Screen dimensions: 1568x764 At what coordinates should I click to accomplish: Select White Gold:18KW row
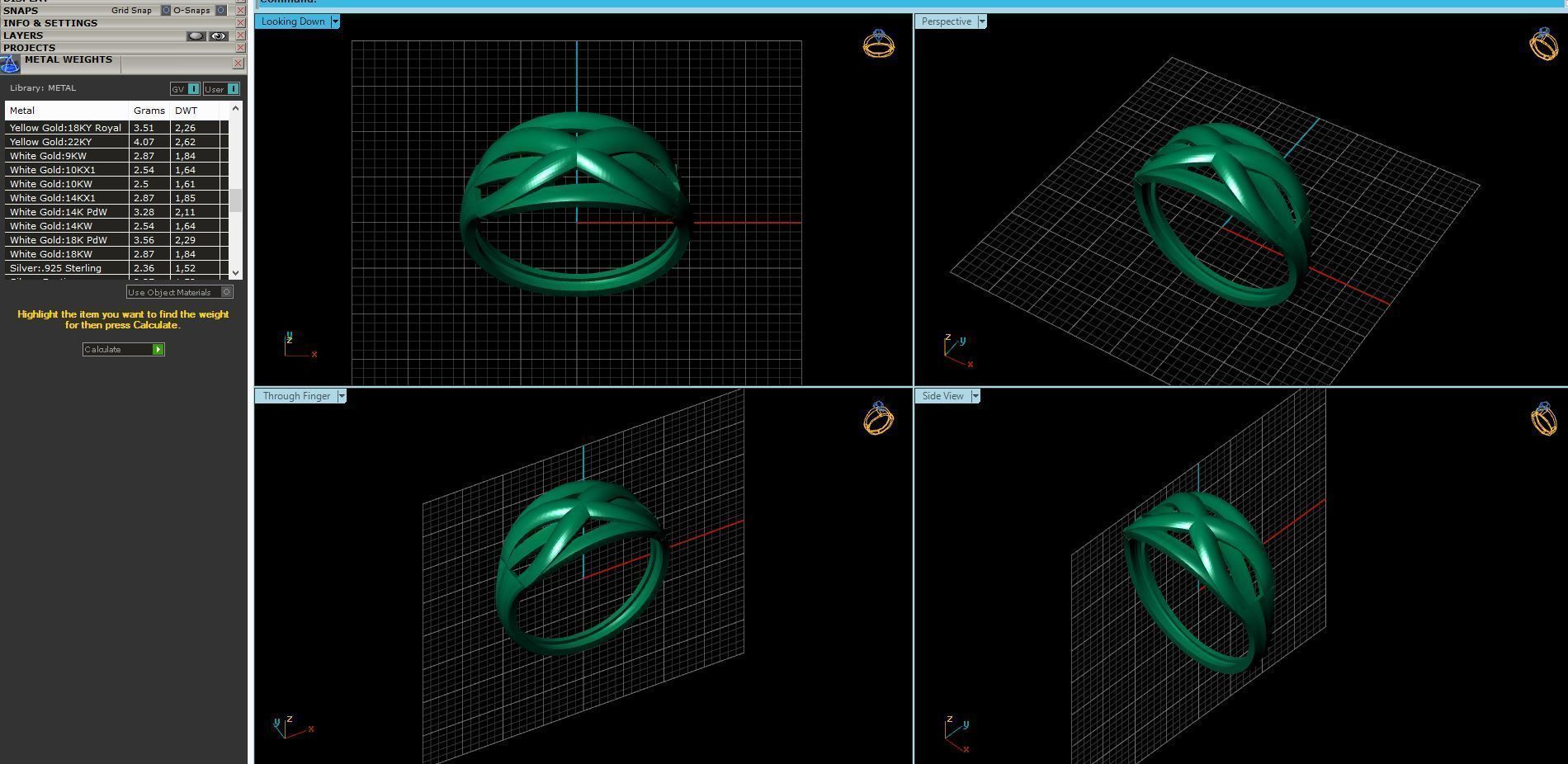pyautogui.click(x=116, y=254)
